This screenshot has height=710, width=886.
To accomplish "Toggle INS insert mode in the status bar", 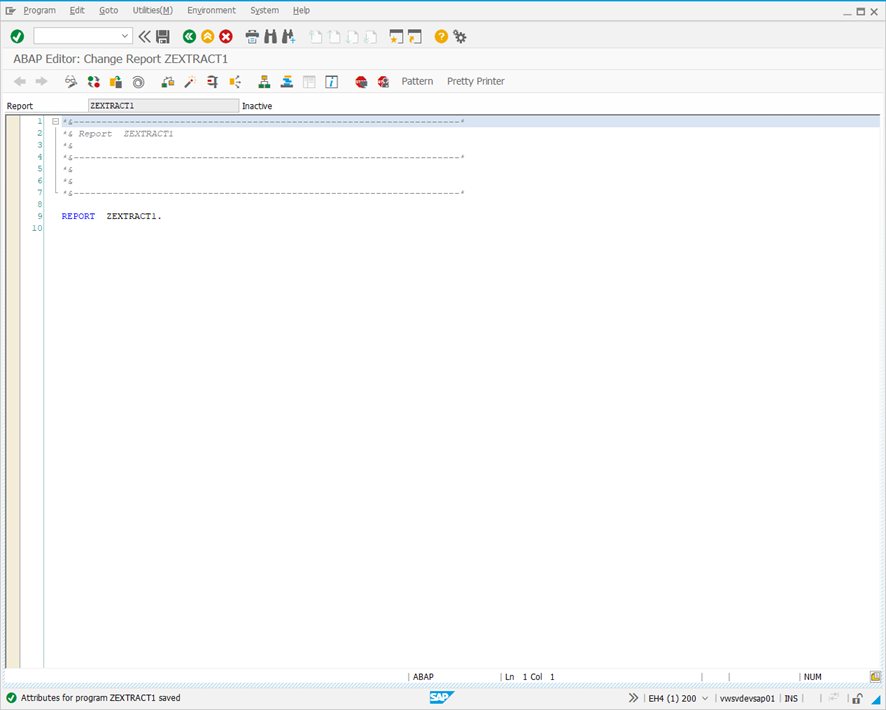I will pyautogui.click(x=790, y=698).
